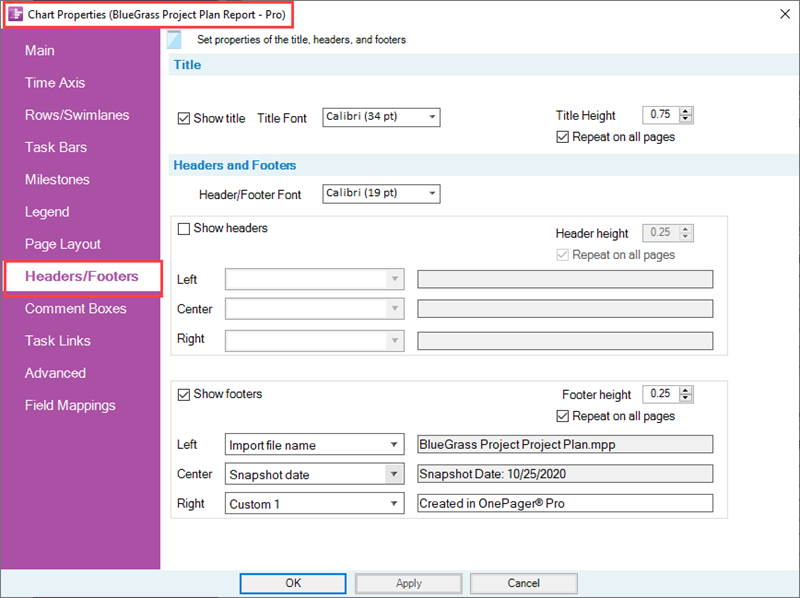Image resolution: width=800 pixels, height=598 pixels.
Task: Open the Time Axis tab
Action: [55, 83]
